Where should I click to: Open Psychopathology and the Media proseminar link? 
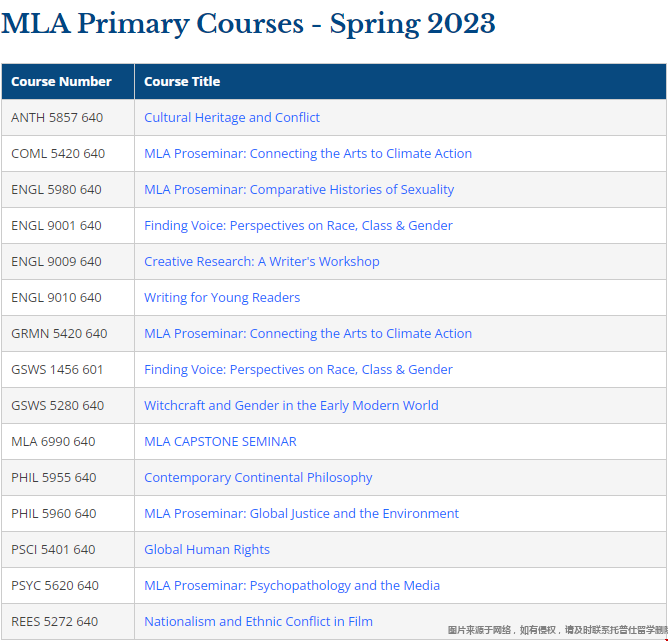point(292,586)
